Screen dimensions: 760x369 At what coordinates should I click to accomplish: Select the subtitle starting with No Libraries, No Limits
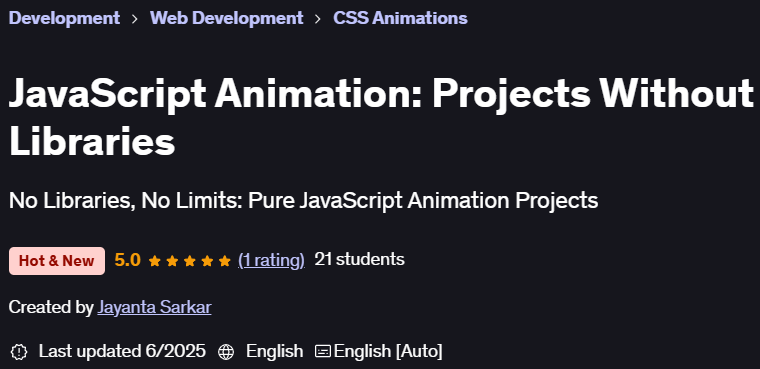coord(303,200)
